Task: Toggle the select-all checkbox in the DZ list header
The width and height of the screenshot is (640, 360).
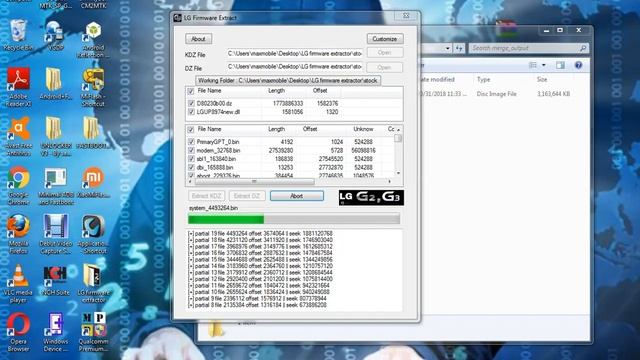Action: pyautogui.click(x=191, y=129)
